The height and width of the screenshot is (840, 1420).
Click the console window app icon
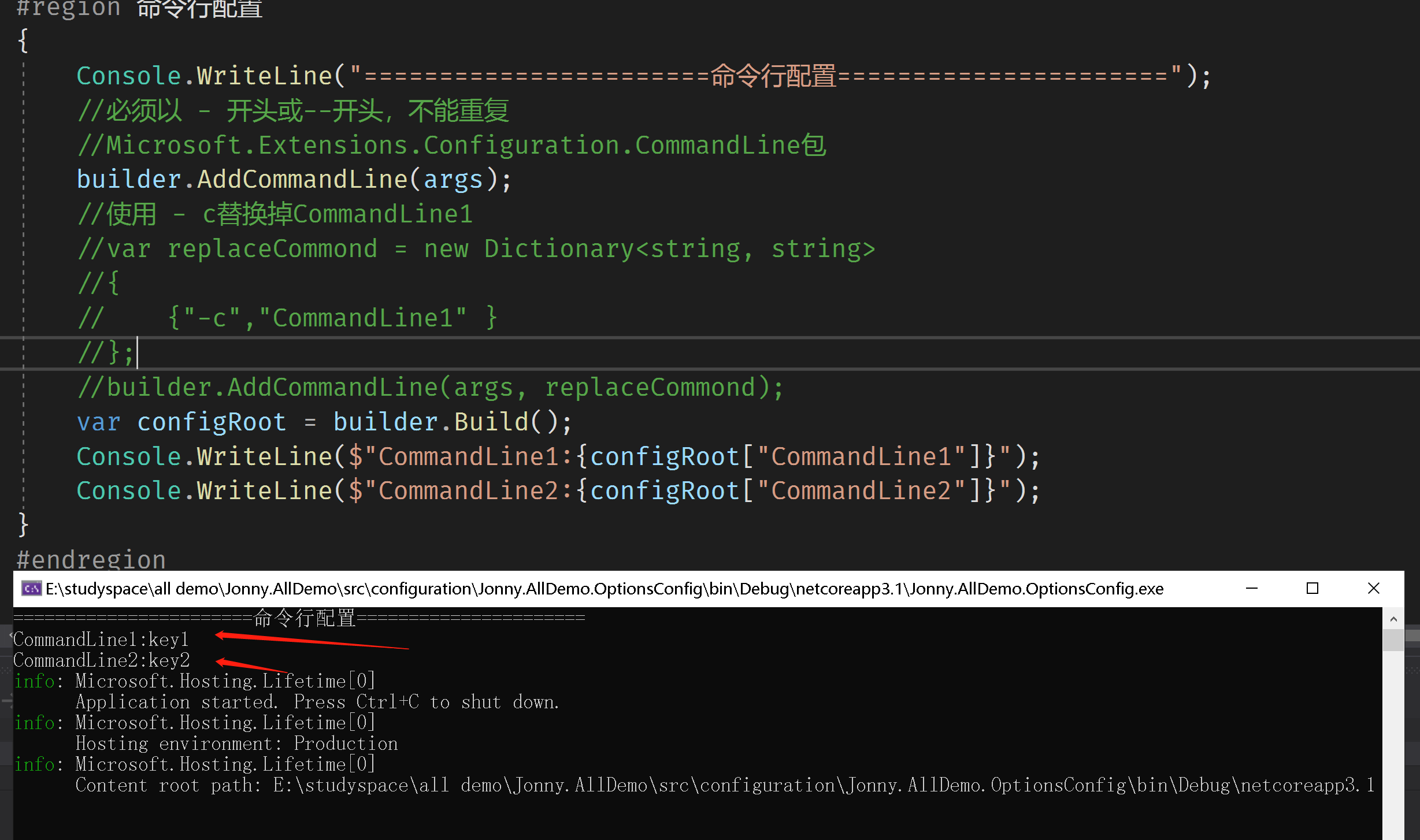[x=31, y=589]
